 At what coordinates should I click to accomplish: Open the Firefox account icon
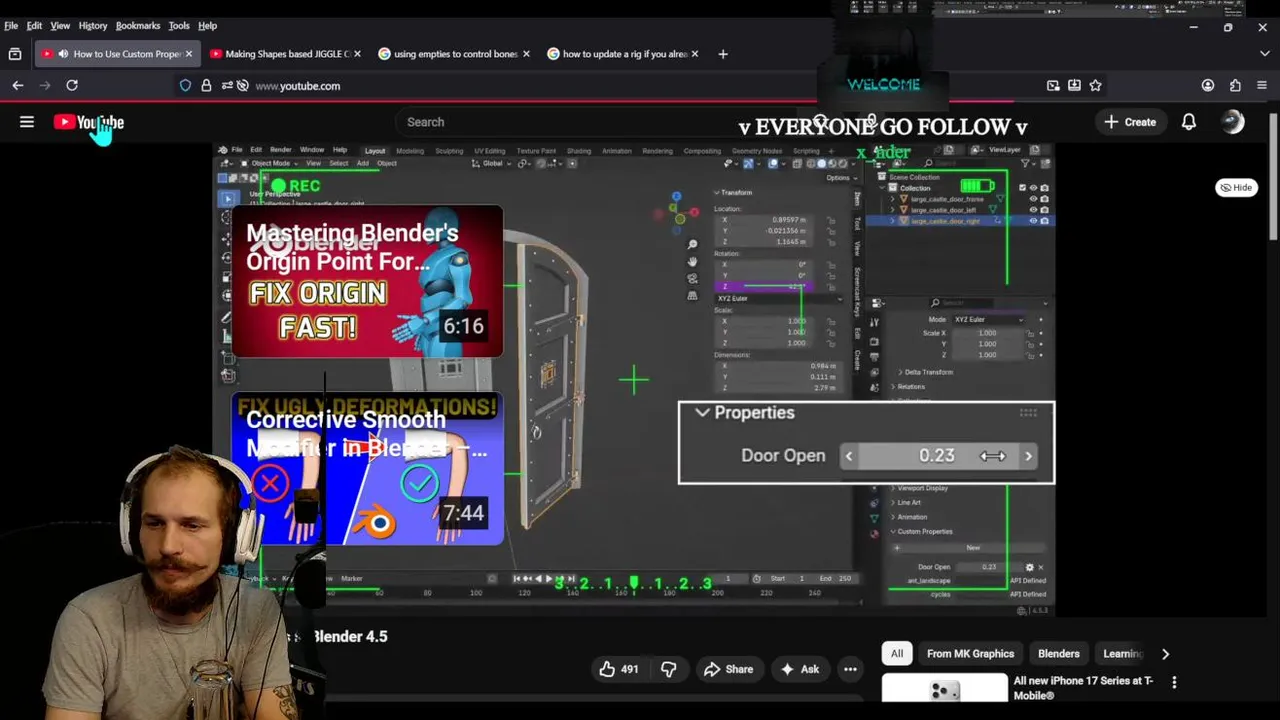coord(1208,86)
